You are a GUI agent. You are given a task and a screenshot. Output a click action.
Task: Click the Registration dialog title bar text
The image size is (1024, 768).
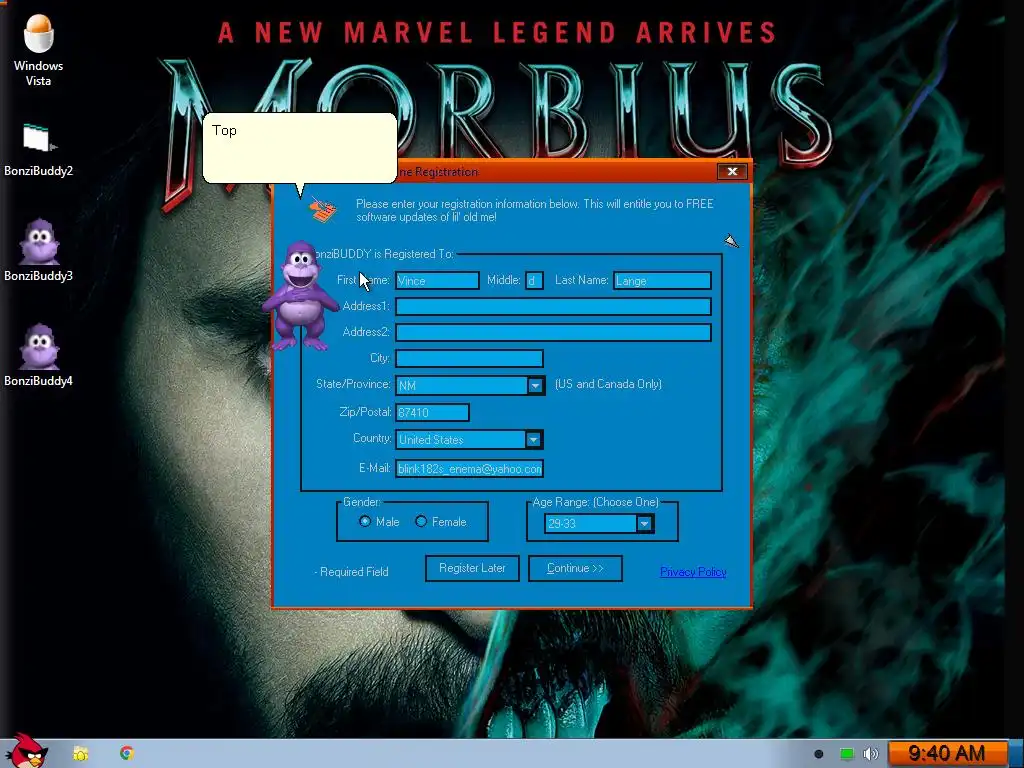point(438,172)
